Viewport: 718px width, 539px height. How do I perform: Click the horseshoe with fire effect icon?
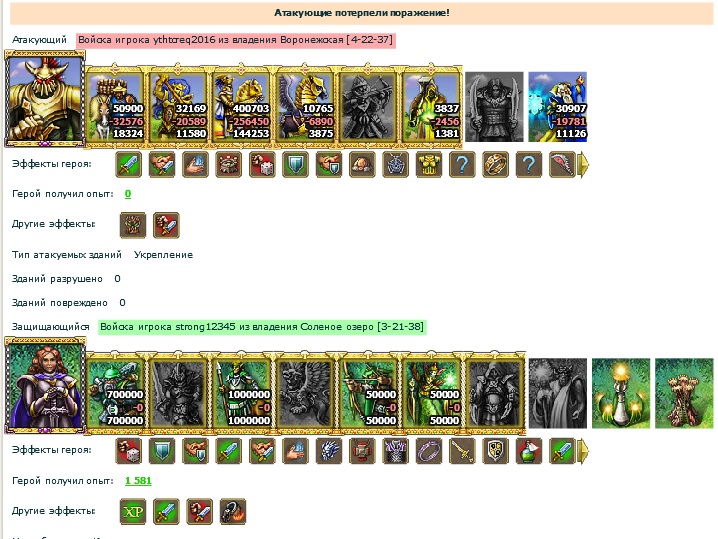tap(233, 512)
